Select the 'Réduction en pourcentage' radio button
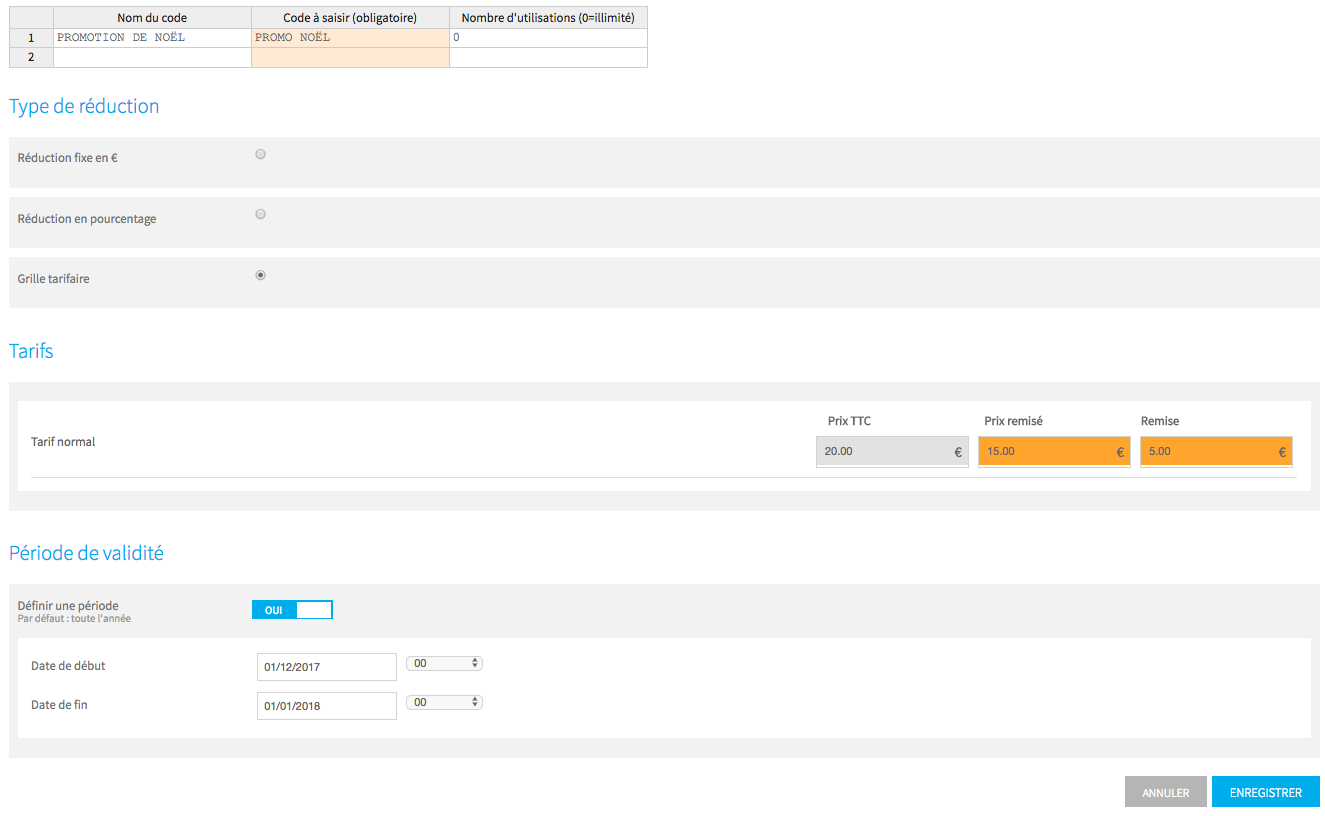 tap(260, 214)
